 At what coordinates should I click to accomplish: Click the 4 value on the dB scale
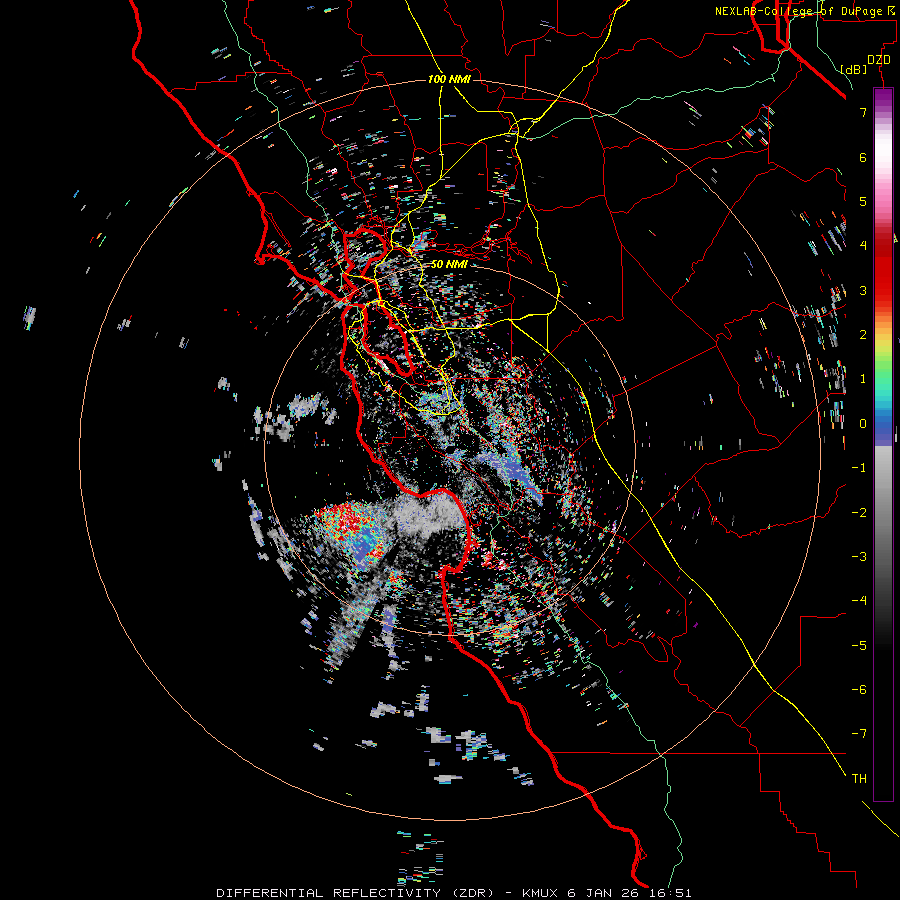pos(863,246)
